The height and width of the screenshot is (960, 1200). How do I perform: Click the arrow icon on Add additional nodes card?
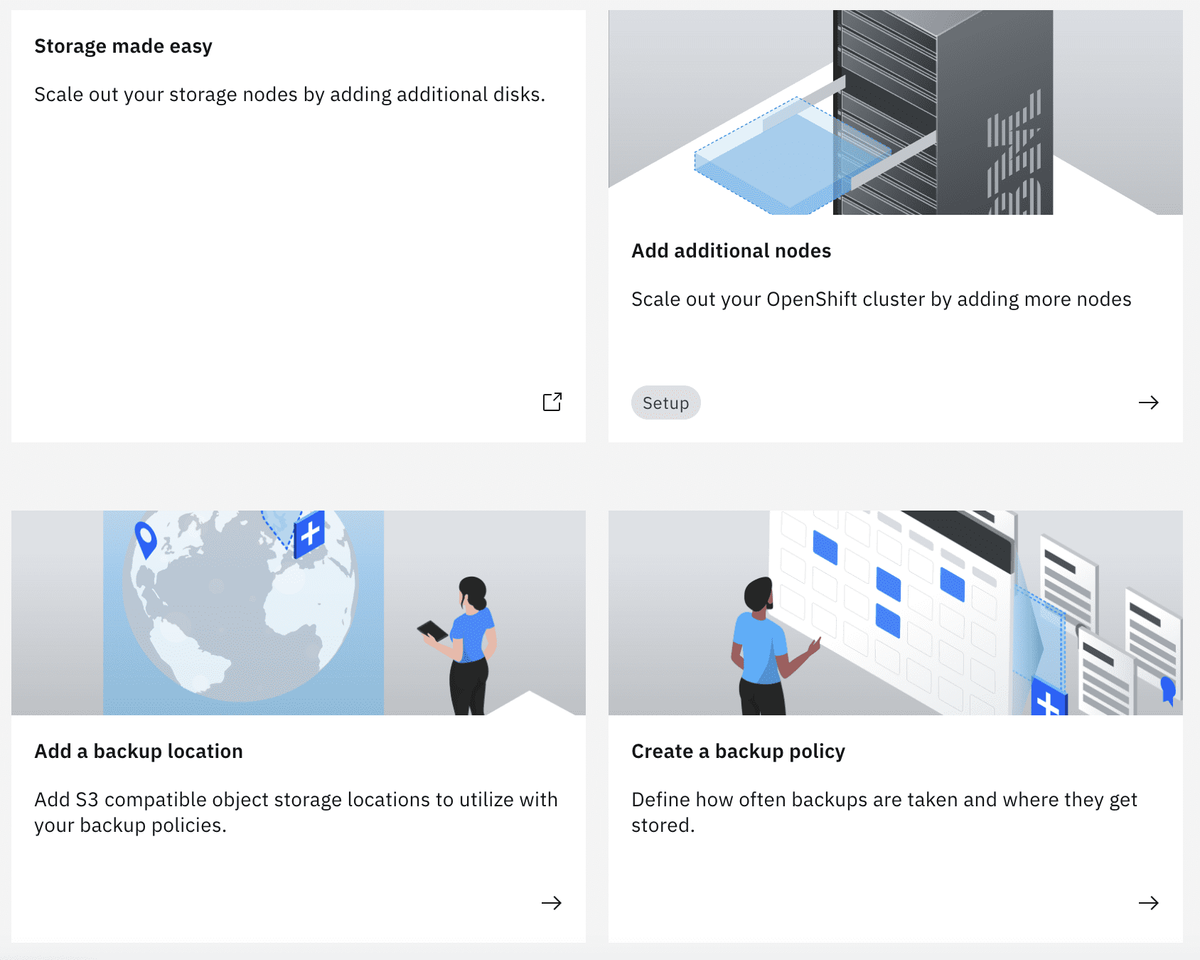coord(1148,402)
